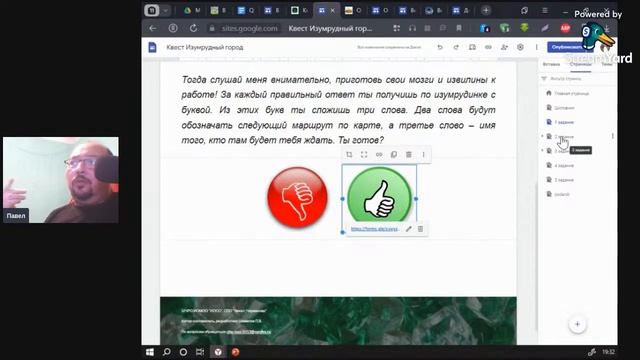Click the Undo arrow in Google Sites header
The height and width of the screenshot is (360, 640).
coord(440,47)
